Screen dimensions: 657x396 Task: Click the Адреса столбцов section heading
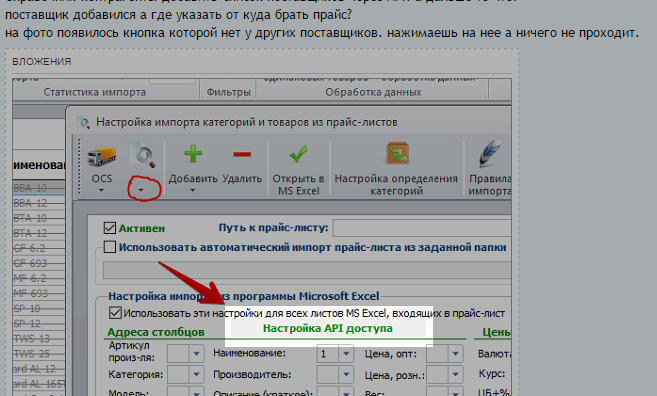[156, 332]
